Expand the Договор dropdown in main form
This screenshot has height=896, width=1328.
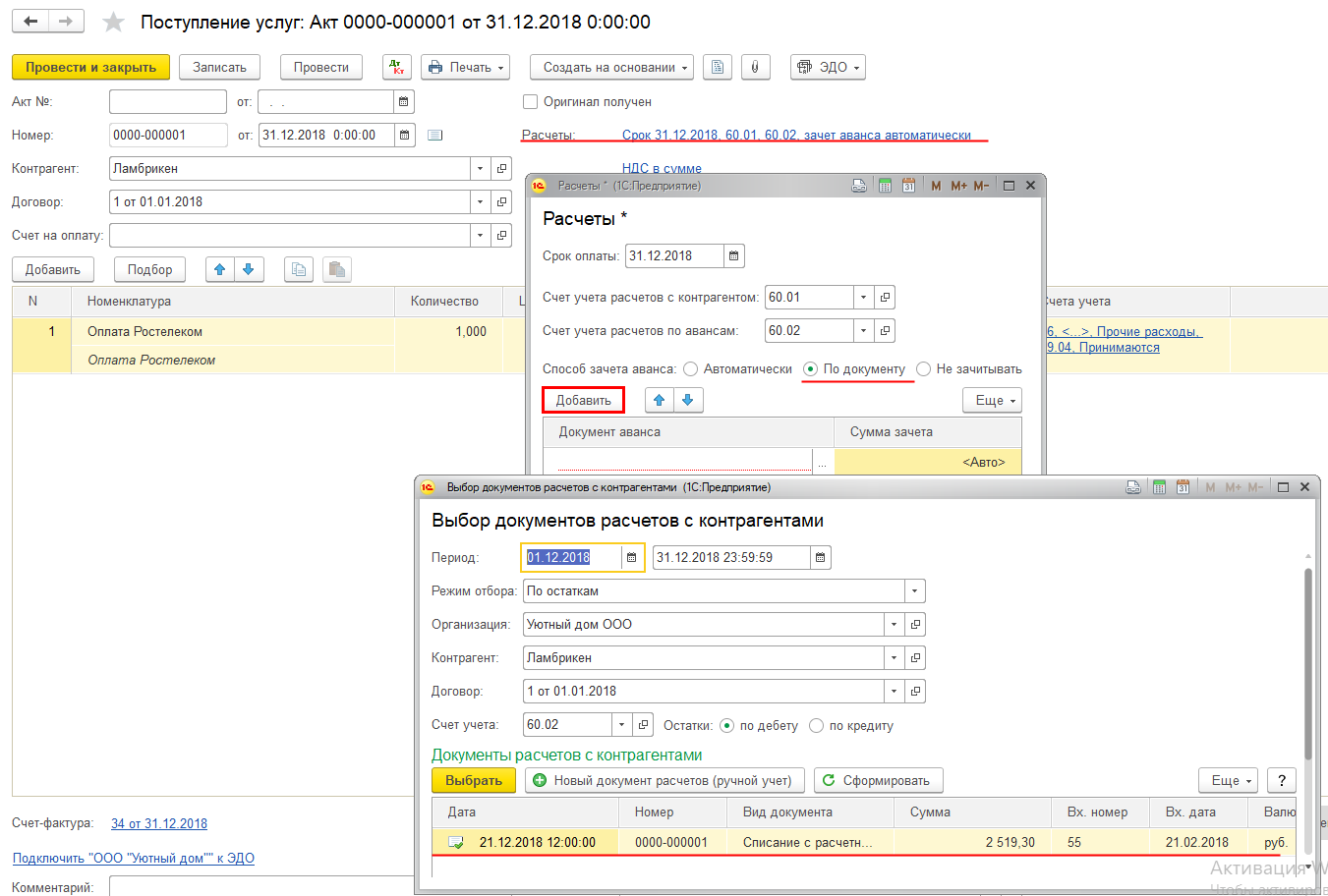(x=480, y=202)
